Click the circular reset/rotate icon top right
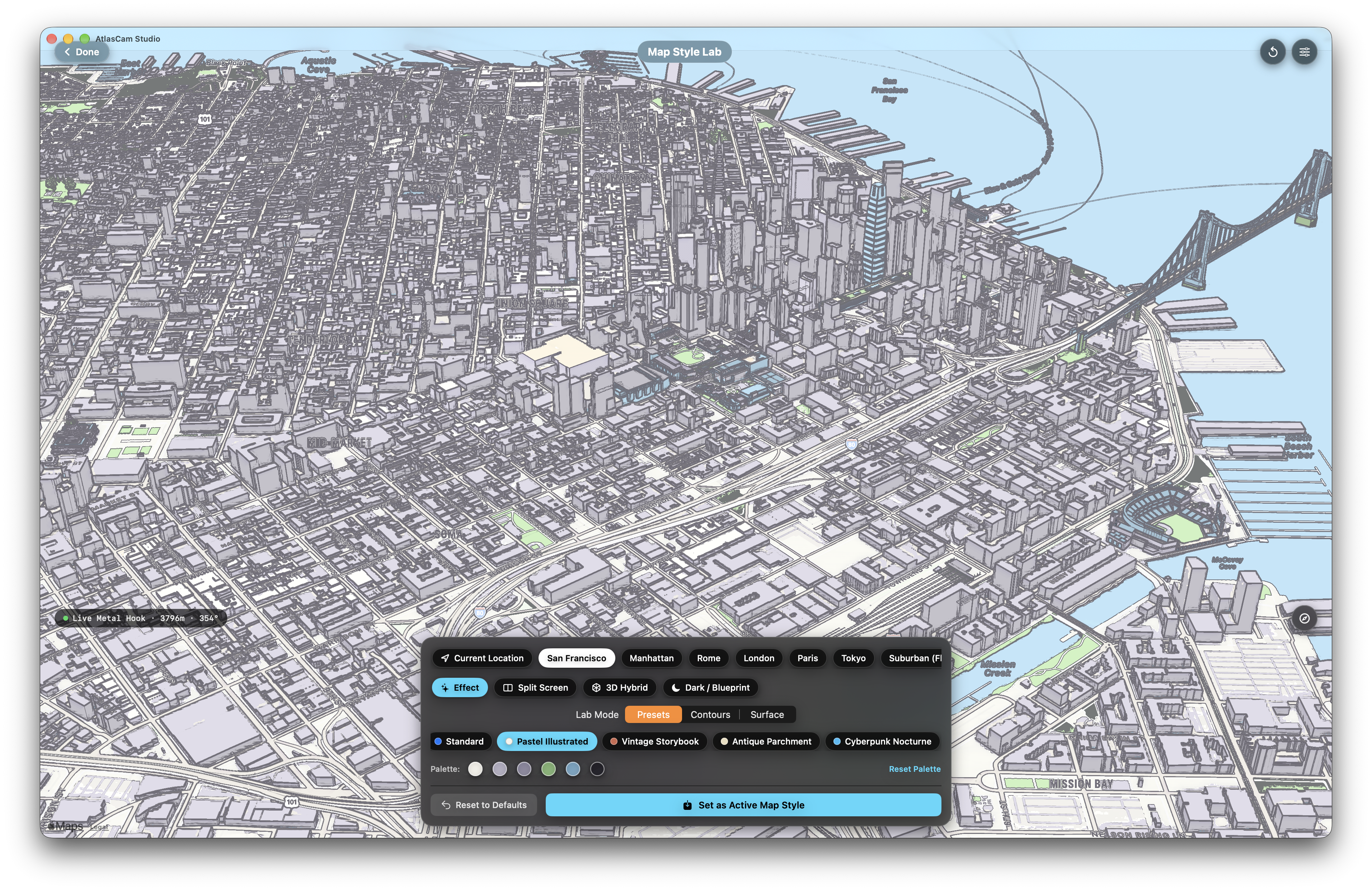 [1272, 52]
